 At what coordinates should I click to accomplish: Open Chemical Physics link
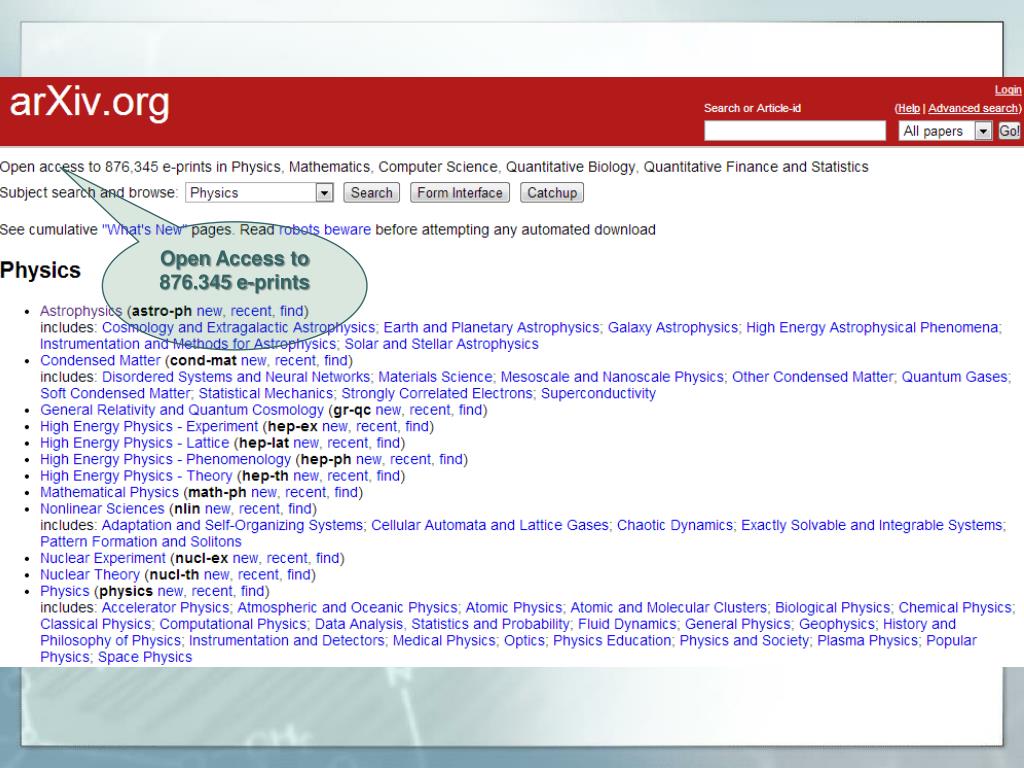955,607
